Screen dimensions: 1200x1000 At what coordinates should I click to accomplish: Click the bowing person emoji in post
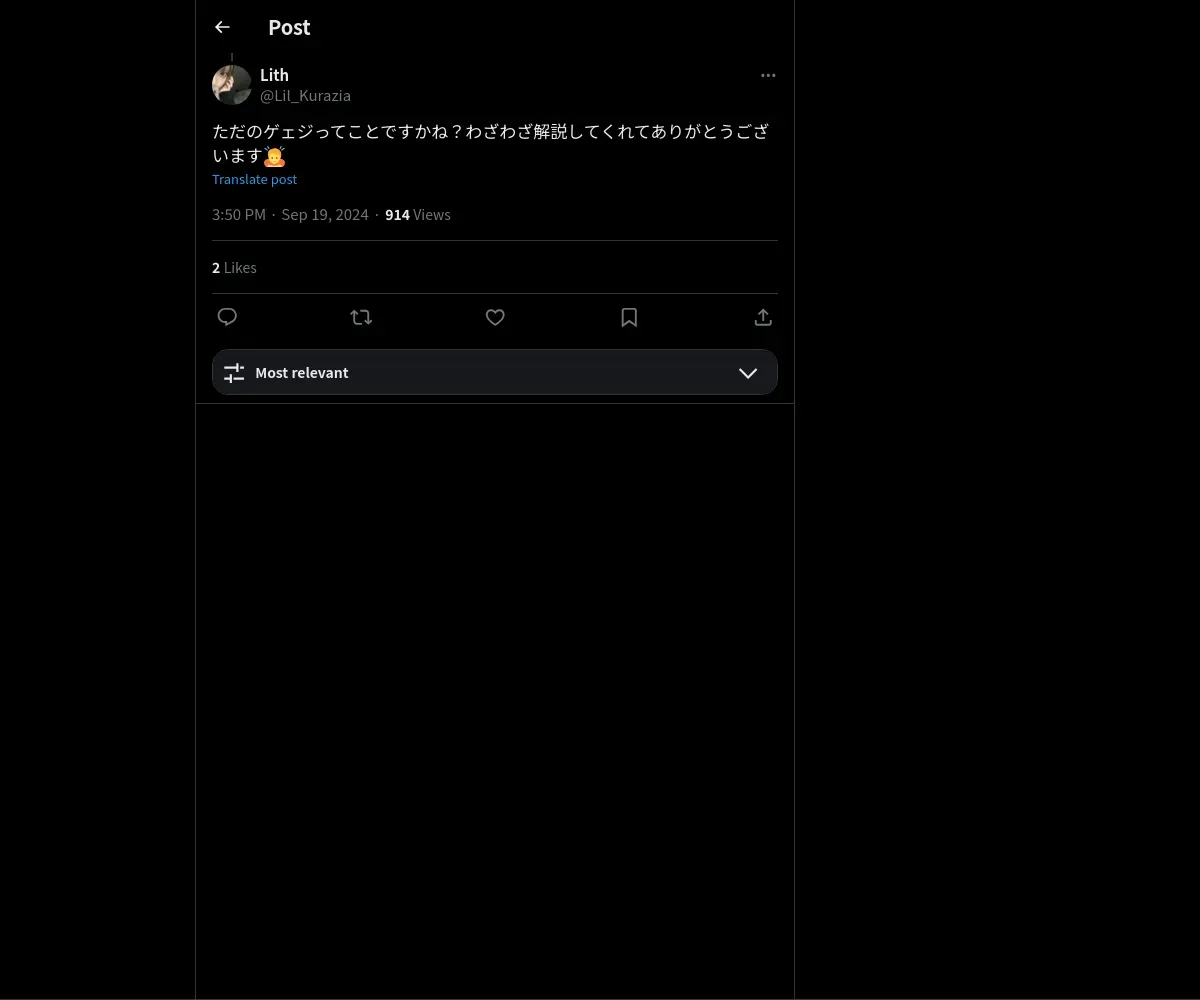tap(275, 156)
